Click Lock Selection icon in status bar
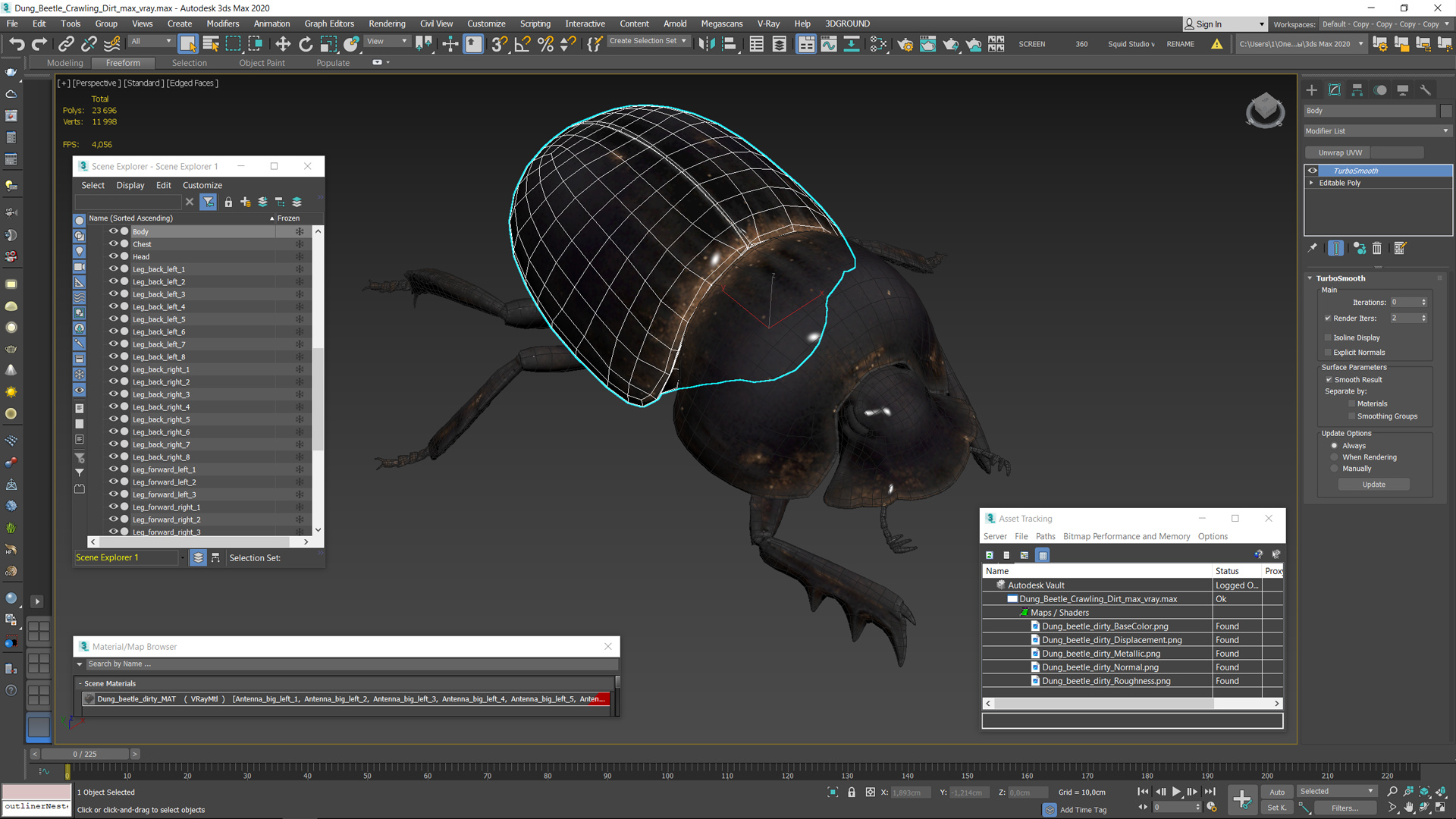 (x=852, y=792)
